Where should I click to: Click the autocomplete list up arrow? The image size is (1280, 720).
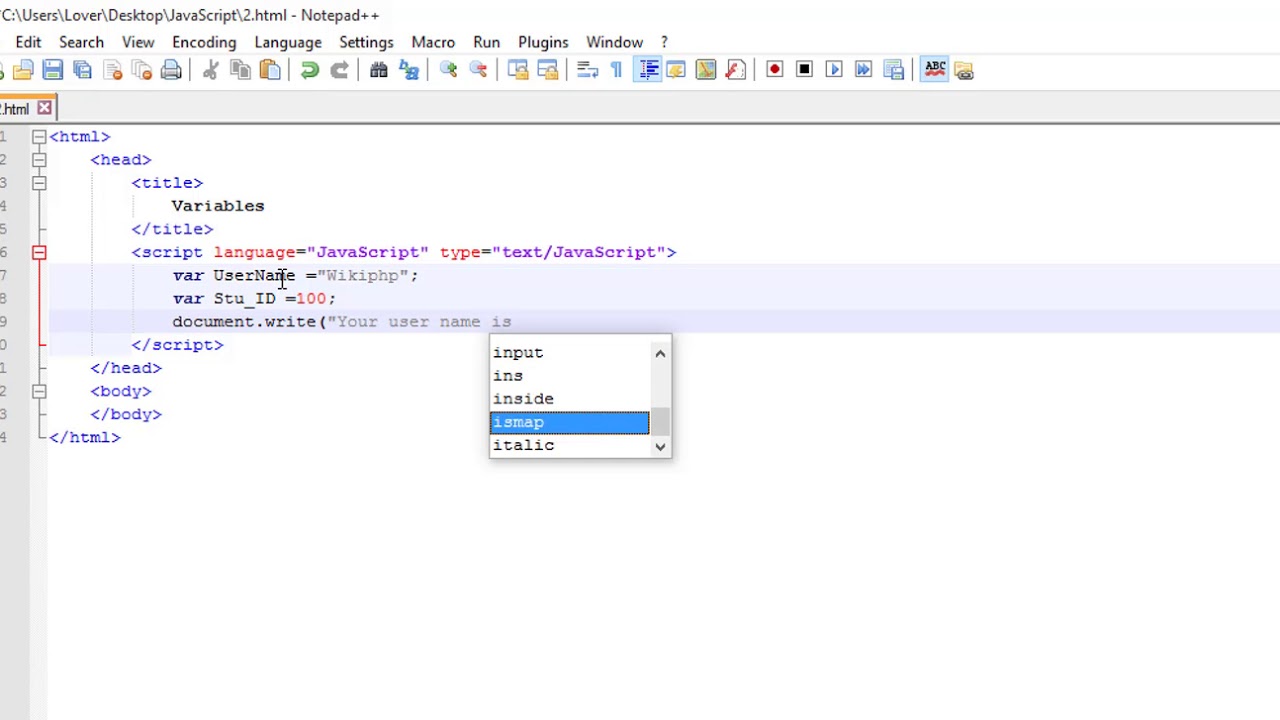tap(660, 353)
